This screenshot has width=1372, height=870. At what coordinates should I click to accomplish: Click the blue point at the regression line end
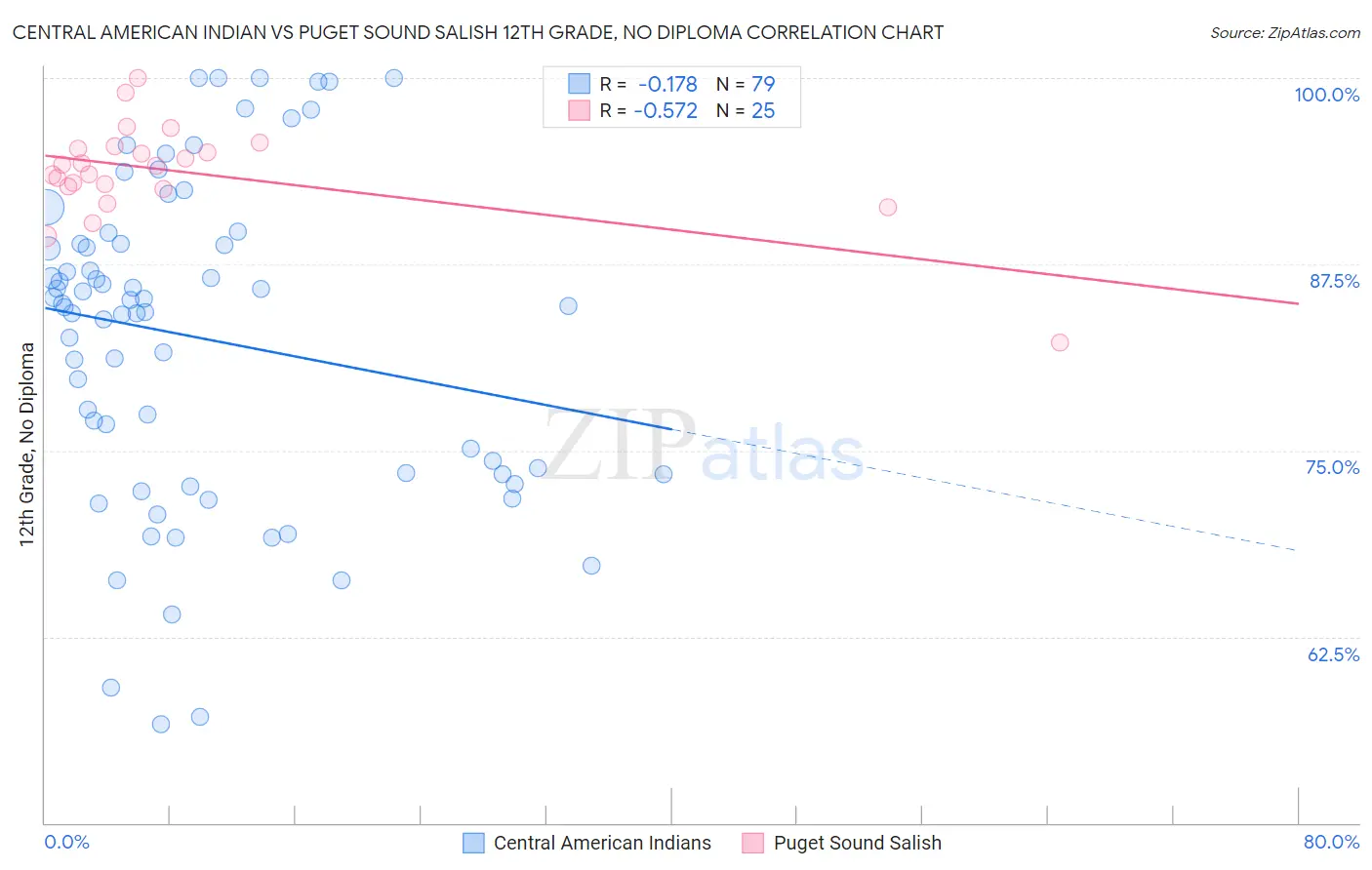coord(664,474)
